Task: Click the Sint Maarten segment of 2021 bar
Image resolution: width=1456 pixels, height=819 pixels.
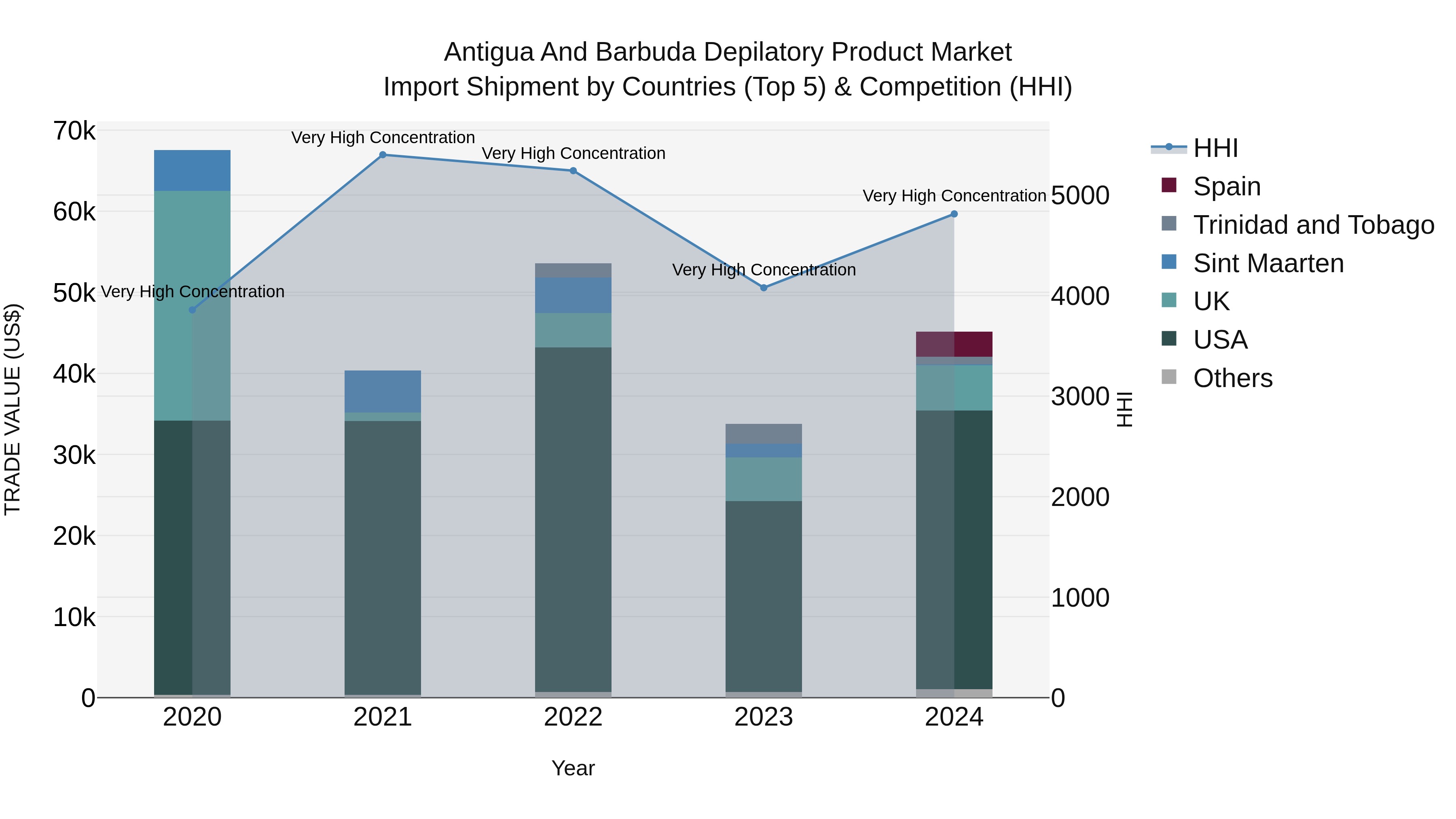Action: [x=383, y=392]
